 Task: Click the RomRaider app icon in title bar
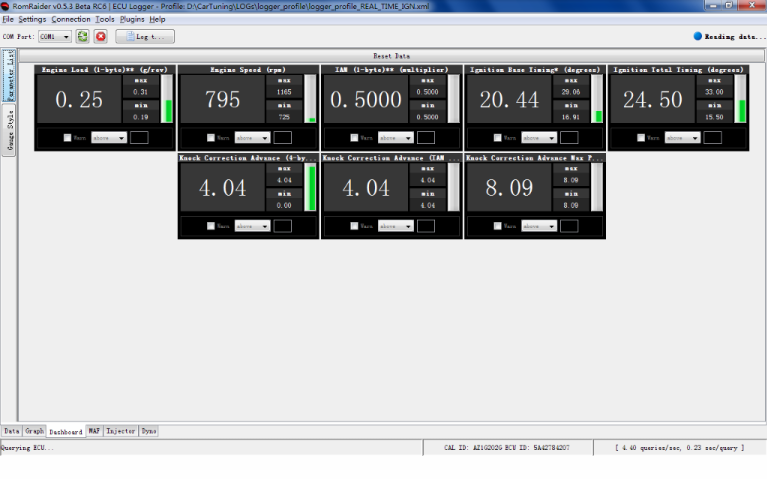tap(7, 6)
